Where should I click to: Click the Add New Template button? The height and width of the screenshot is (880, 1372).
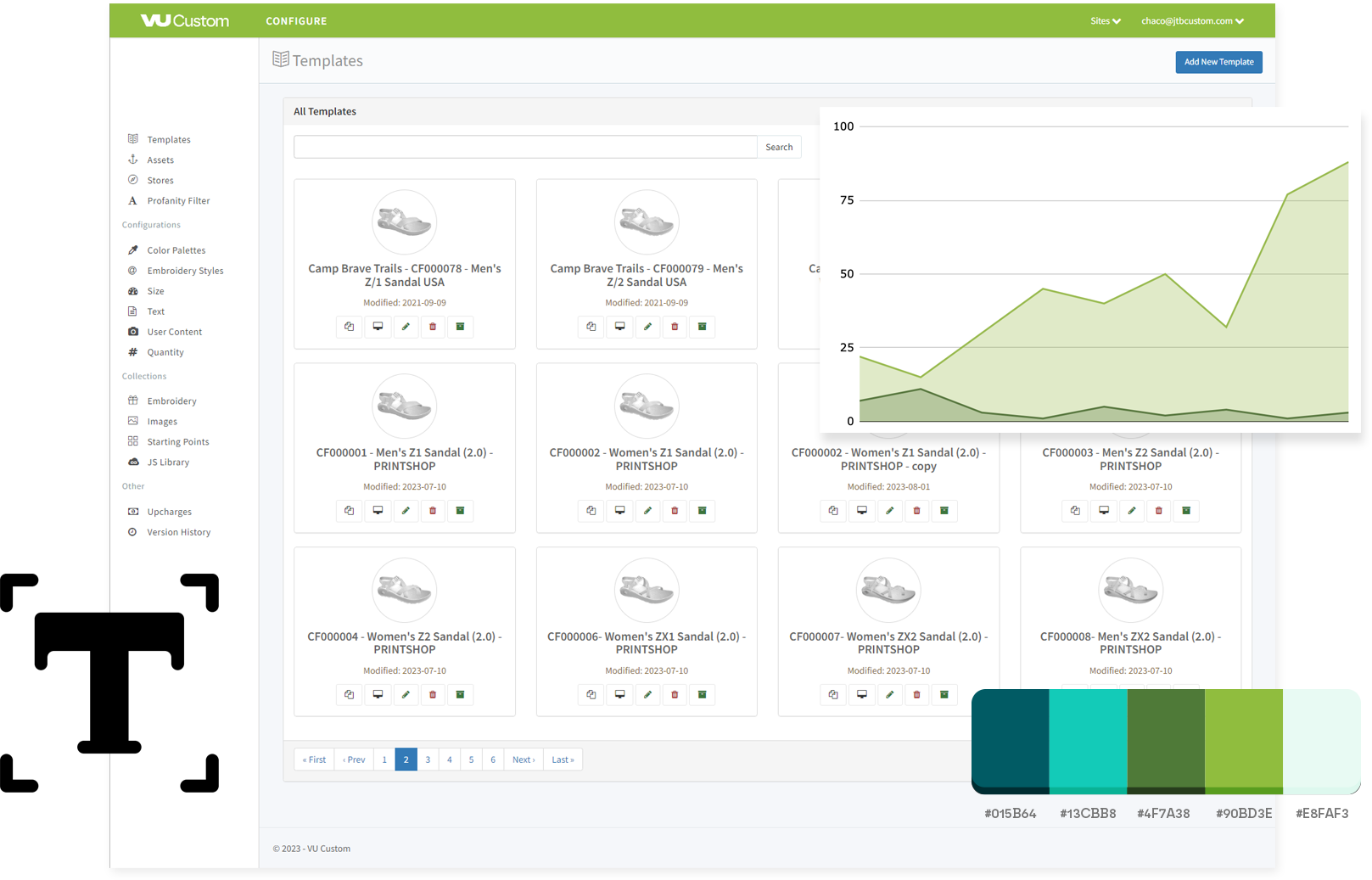(1218, 62)
